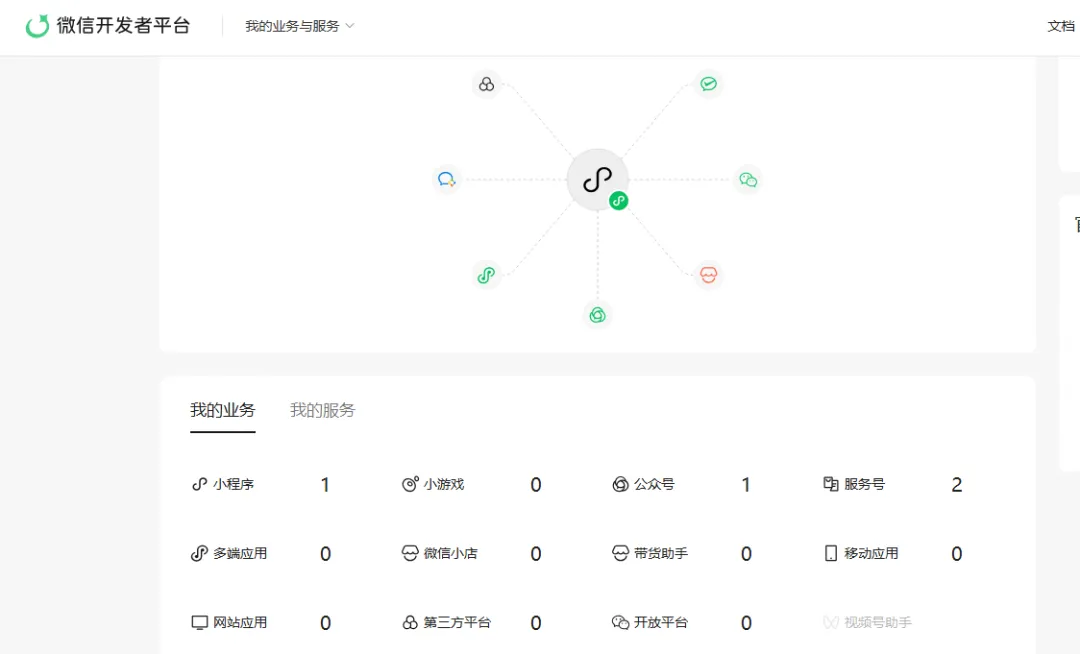
Task: Click the greyed 视频号助手 icon
Action: pyautogui.click(x=831, y=622)
